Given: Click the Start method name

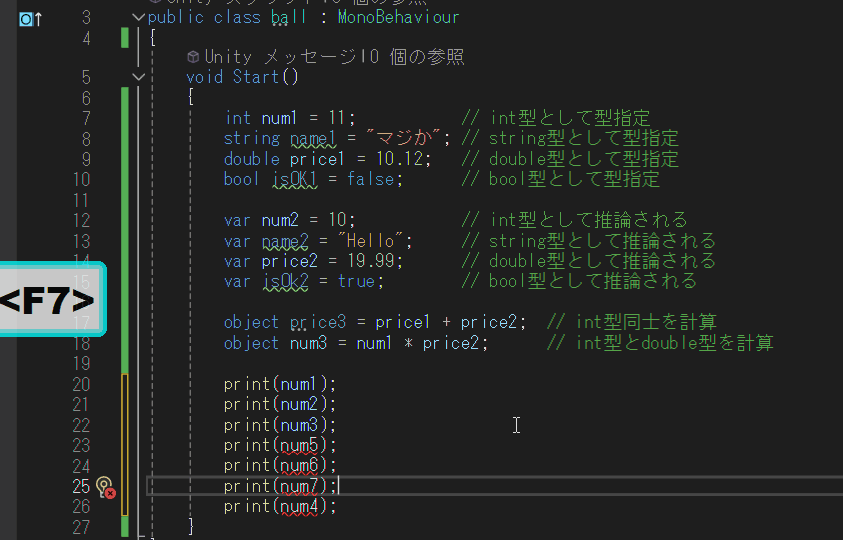Looking at the screenshot, I should click(256, 77).
